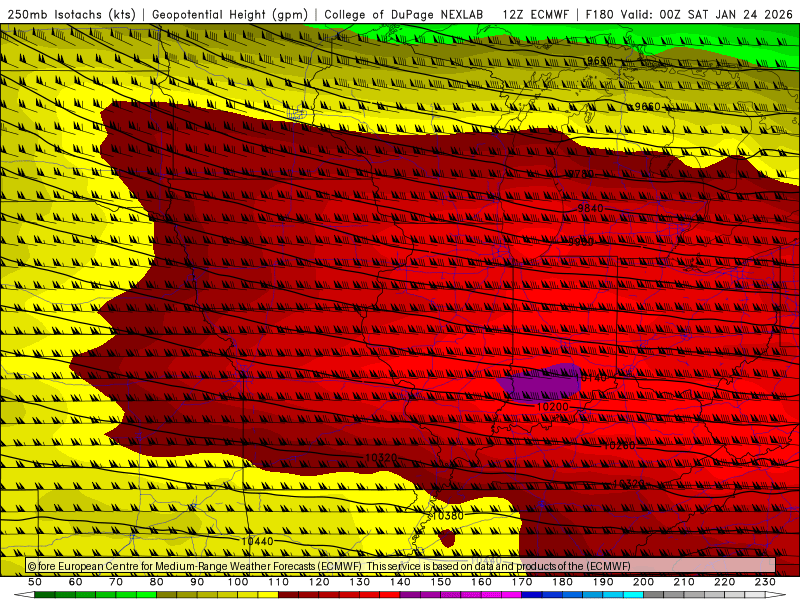Click the "12Z ECMWF" model run label
800x600 pixels.
coord(535,15)
